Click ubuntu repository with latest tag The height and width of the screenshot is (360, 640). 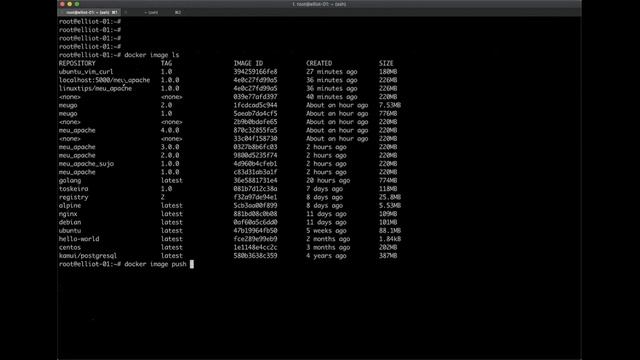70,231
